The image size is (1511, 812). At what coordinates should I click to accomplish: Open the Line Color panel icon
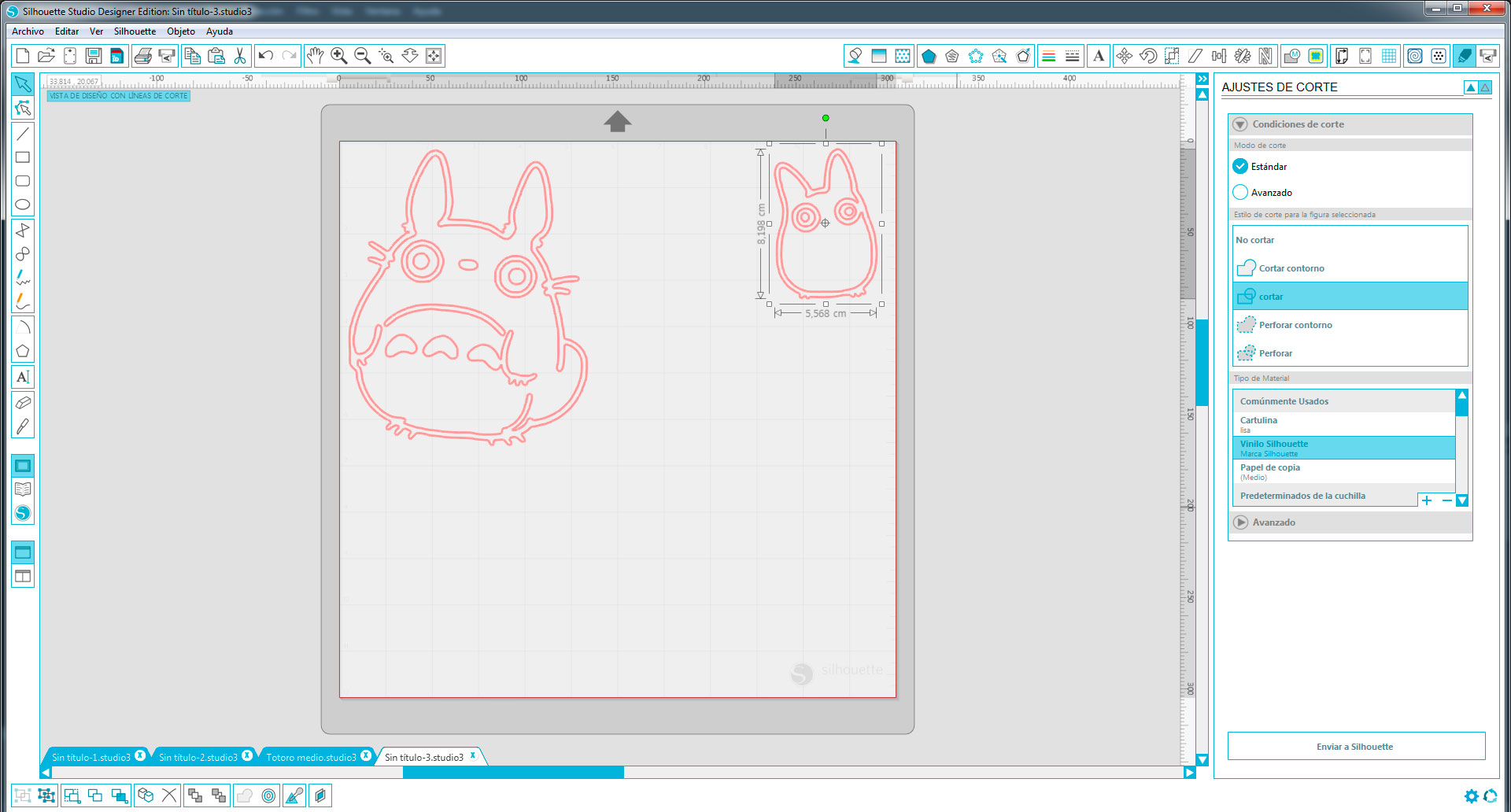point(1048,56)
